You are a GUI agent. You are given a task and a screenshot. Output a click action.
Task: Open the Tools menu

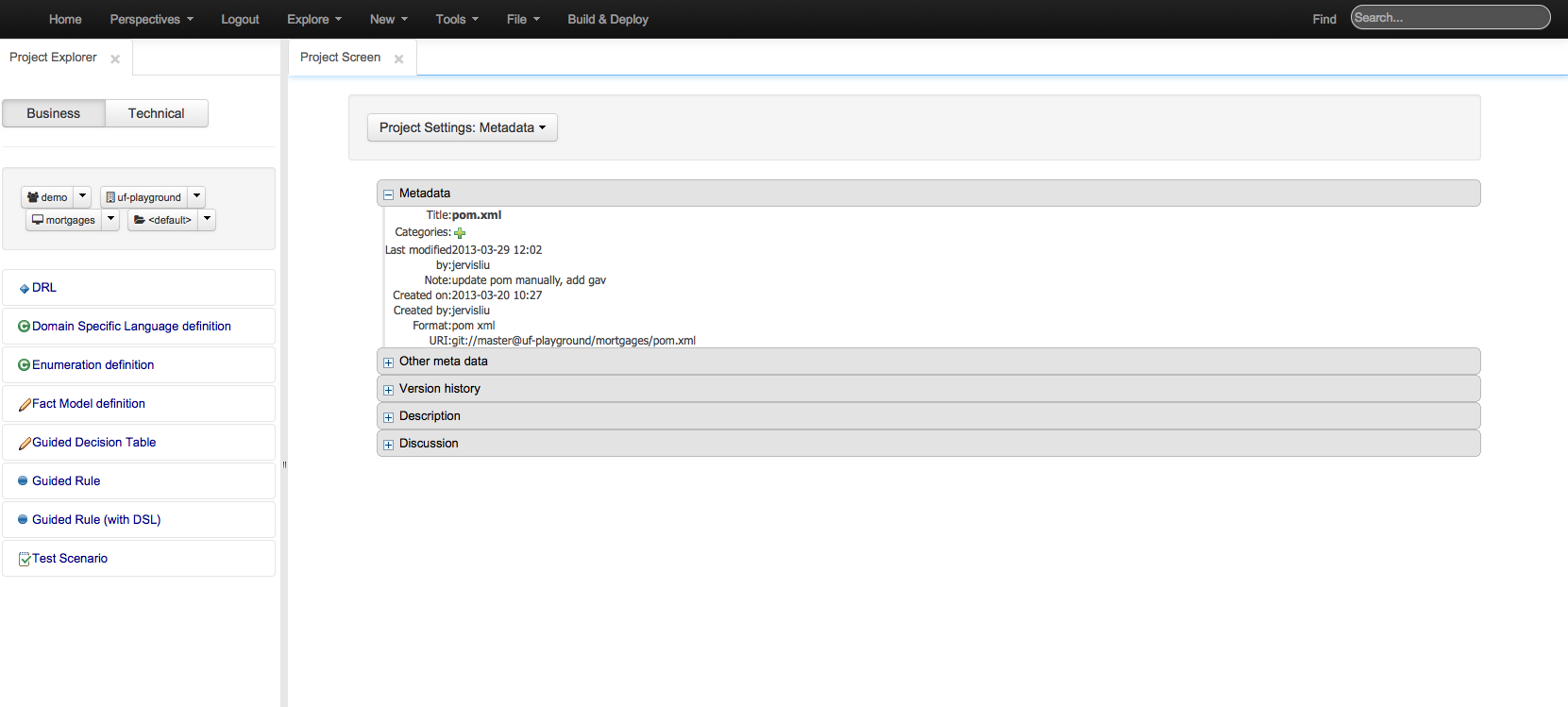[x=457, y=19]
